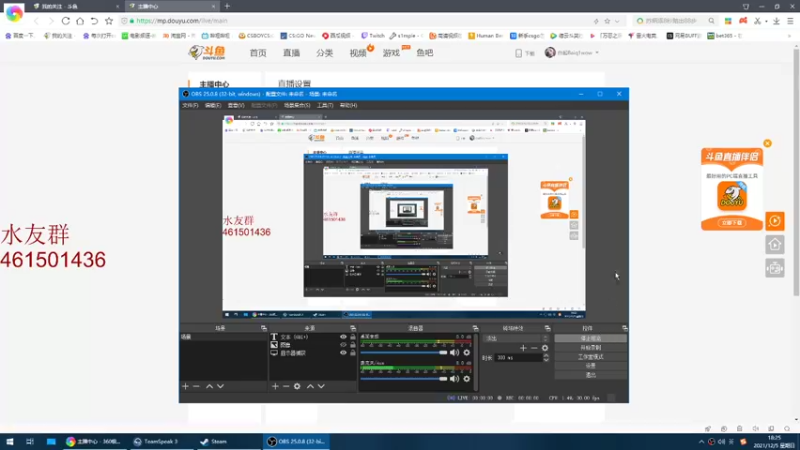The height and width of the screenshot is (450, 800).
Task: Toggle visibility of the display capture source
Action: tap(343, 353)
